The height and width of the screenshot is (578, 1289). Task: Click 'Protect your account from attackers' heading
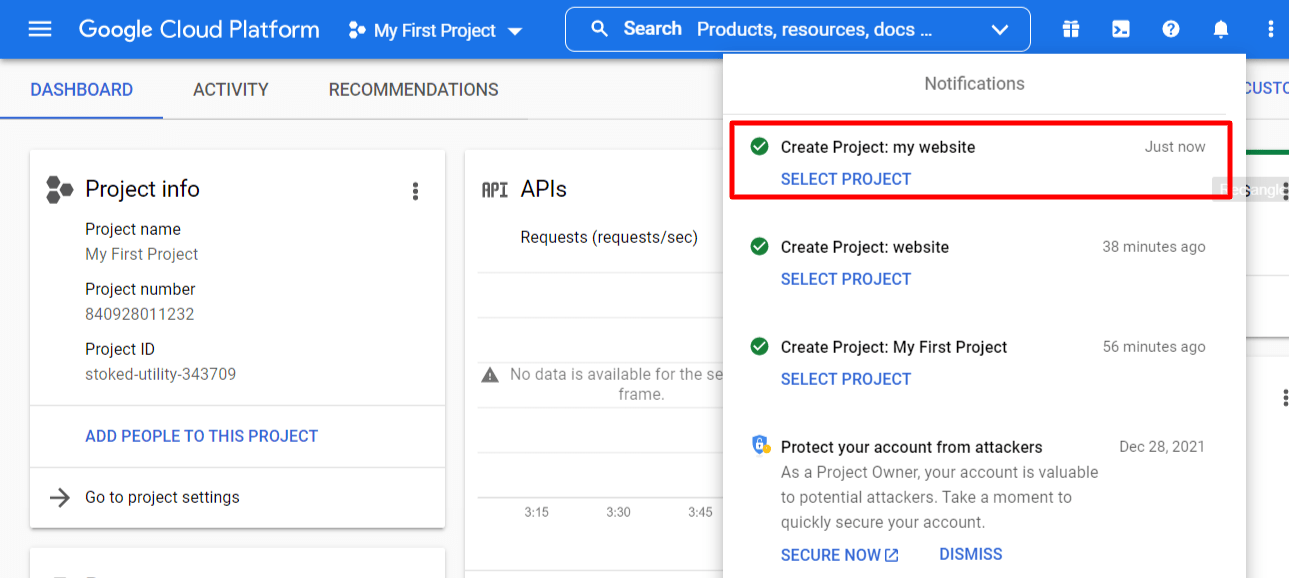click(912, 447)
